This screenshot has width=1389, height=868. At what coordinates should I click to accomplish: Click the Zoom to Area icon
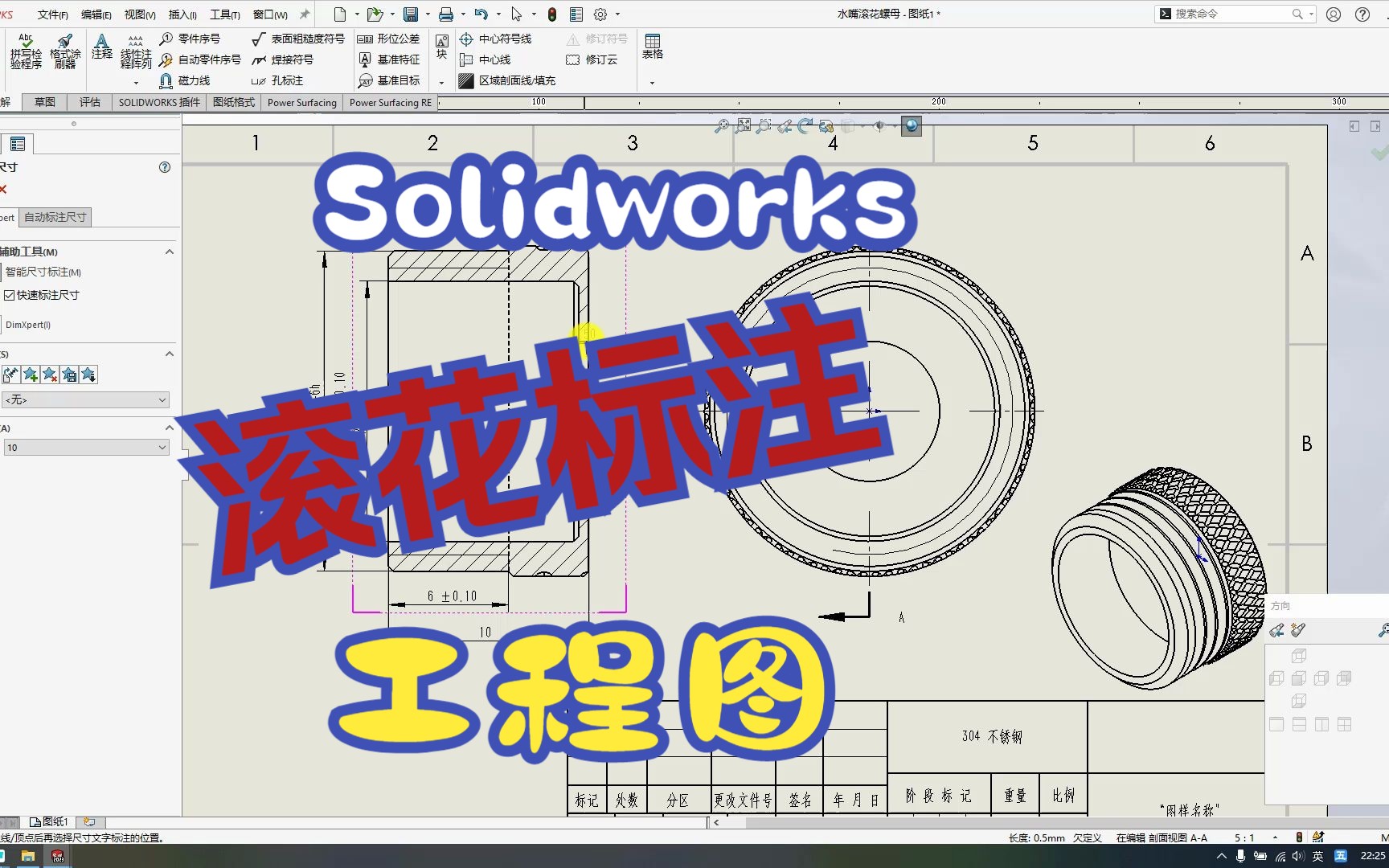[744, 126]
